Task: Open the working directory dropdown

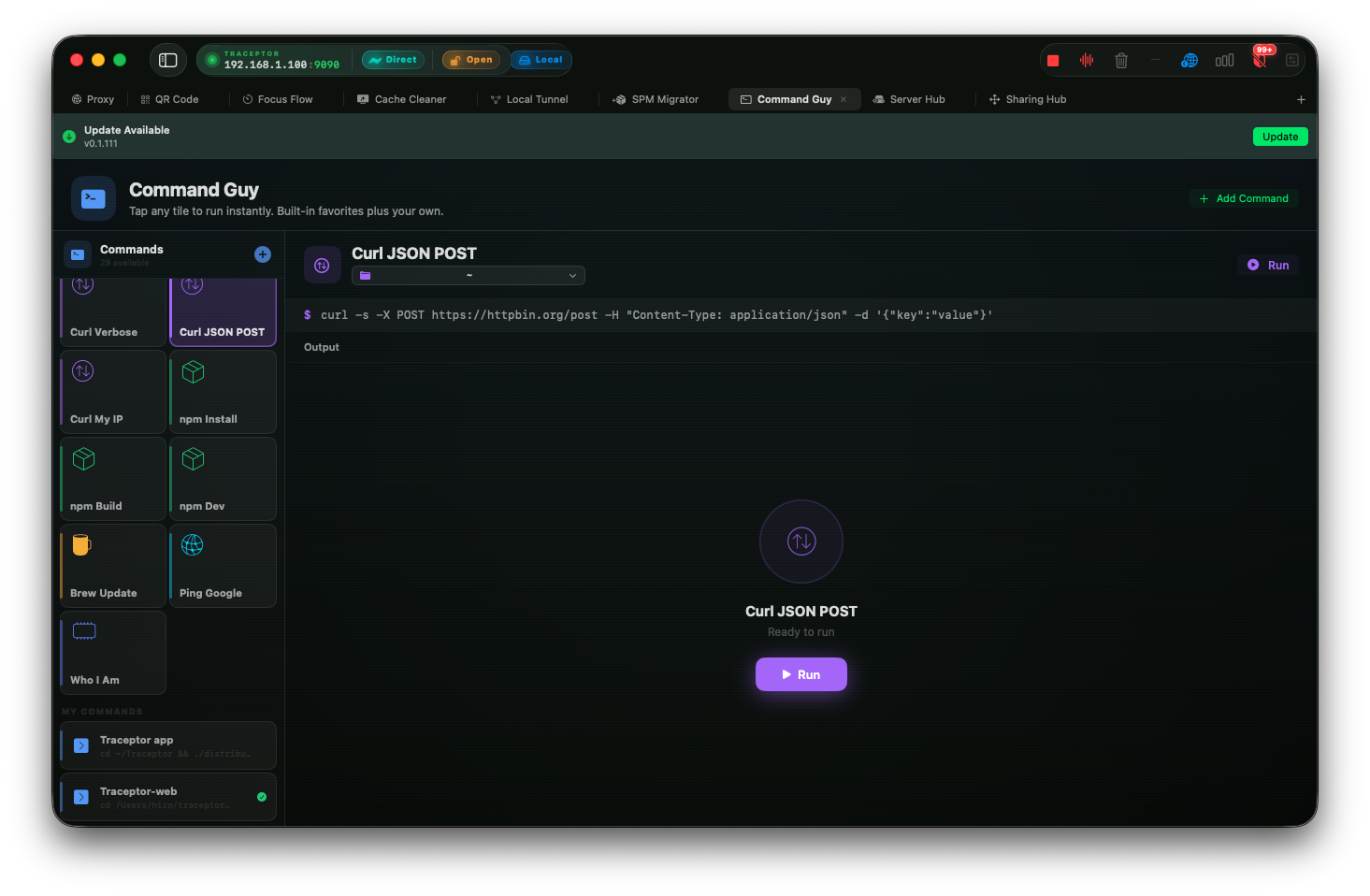Action: click(x=469, y=275)
